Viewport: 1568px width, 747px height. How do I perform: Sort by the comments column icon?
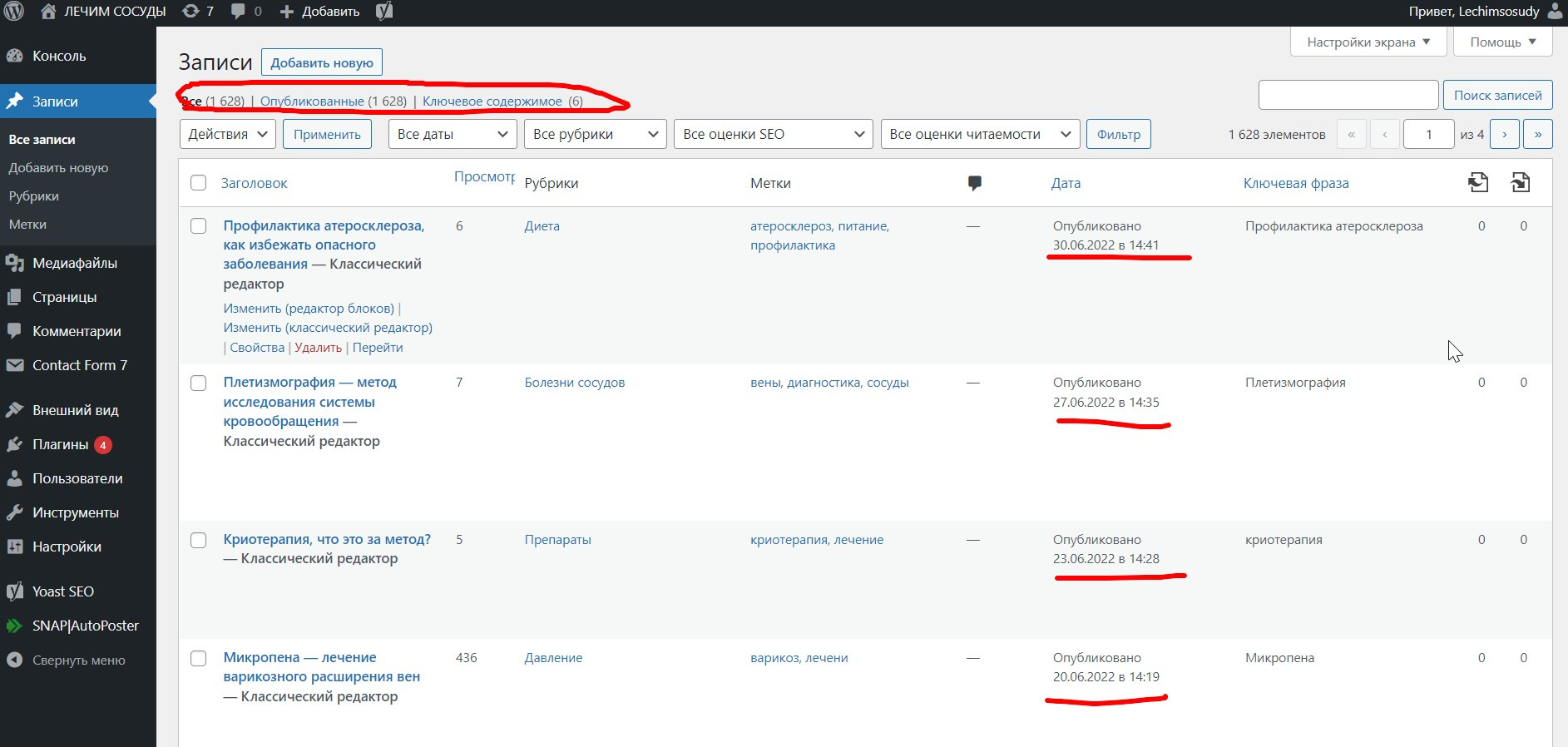tap(975, 183)
